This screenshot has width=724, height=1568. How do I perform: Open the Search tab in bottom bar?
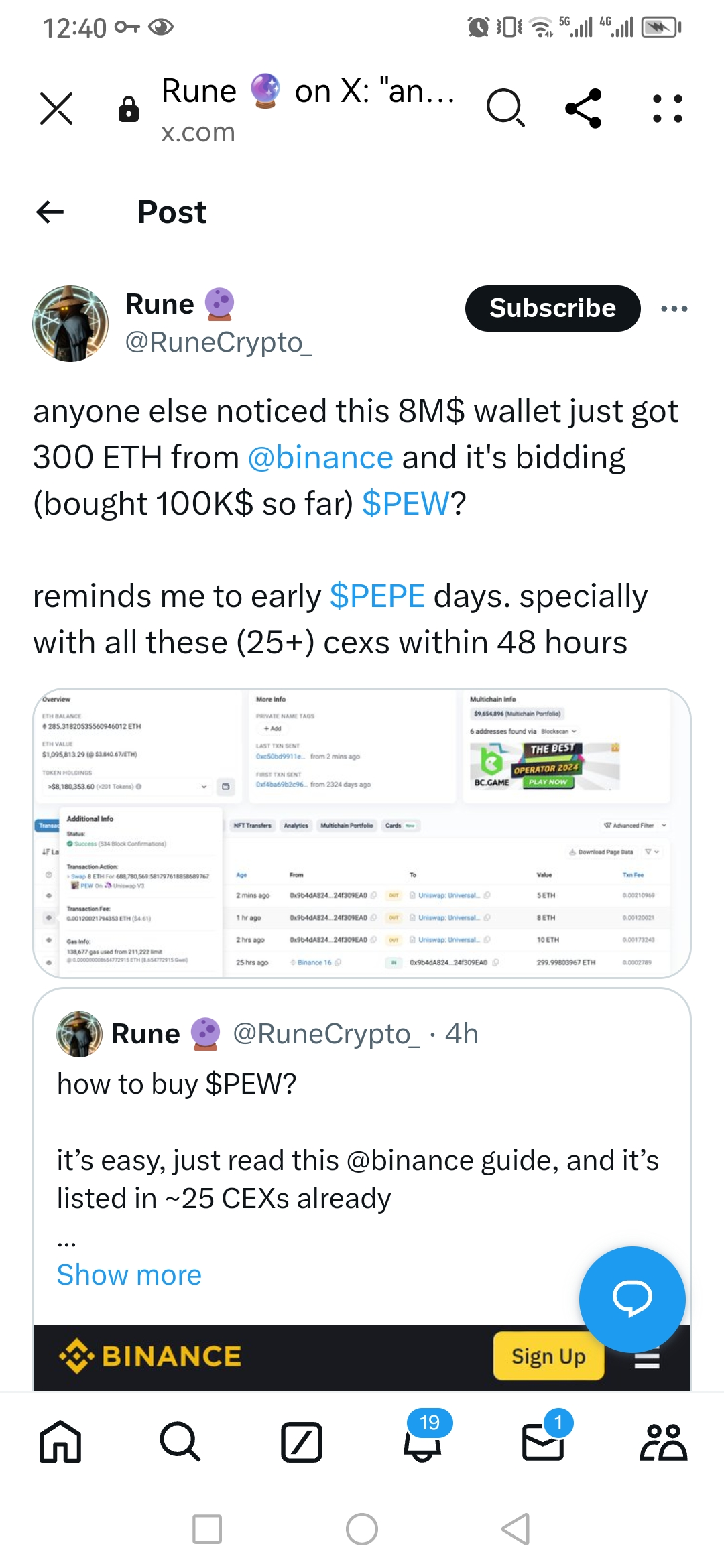[180, 1441]
